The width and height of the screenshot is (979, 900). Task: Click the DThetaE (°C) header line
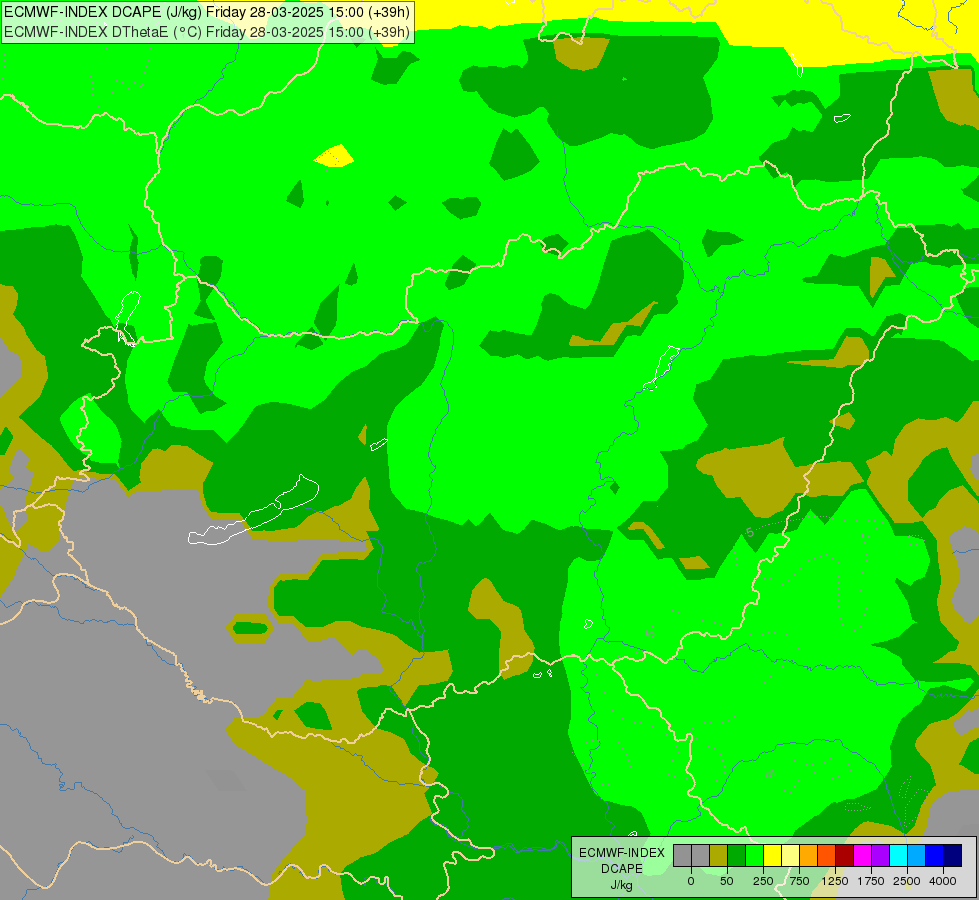tap(207, 32)
